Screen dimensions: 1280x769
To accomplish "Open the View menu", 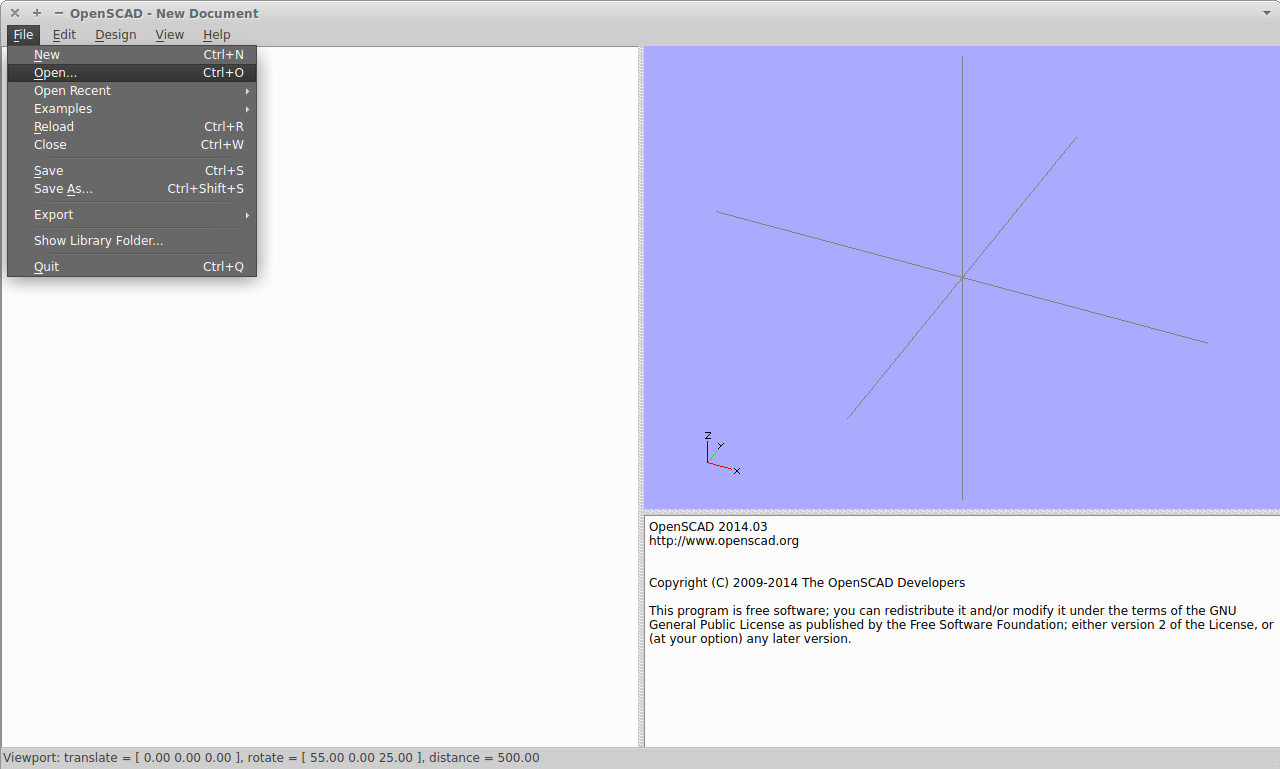I will coord(170,34).
